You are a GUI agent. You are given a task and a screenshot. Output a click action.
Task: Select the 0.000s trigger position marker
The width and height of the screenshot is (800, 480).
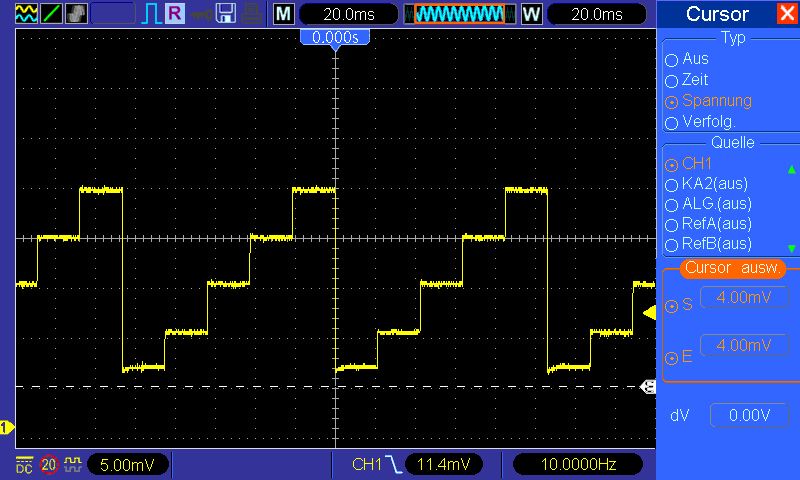pyautogui.click(x=335, y=38)
